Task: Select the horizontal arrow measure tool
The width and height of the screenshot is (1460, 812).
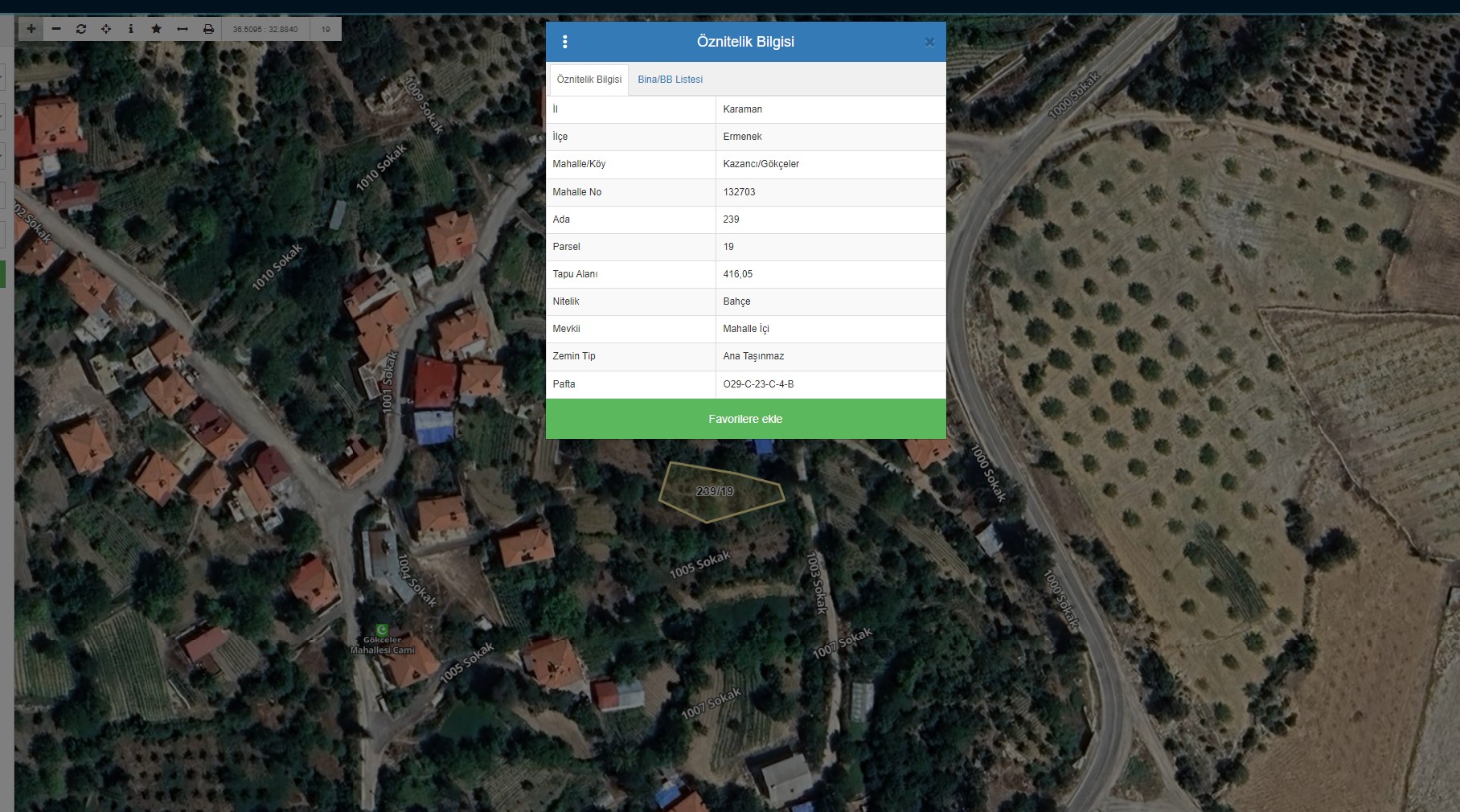Action: click(182, 29)
